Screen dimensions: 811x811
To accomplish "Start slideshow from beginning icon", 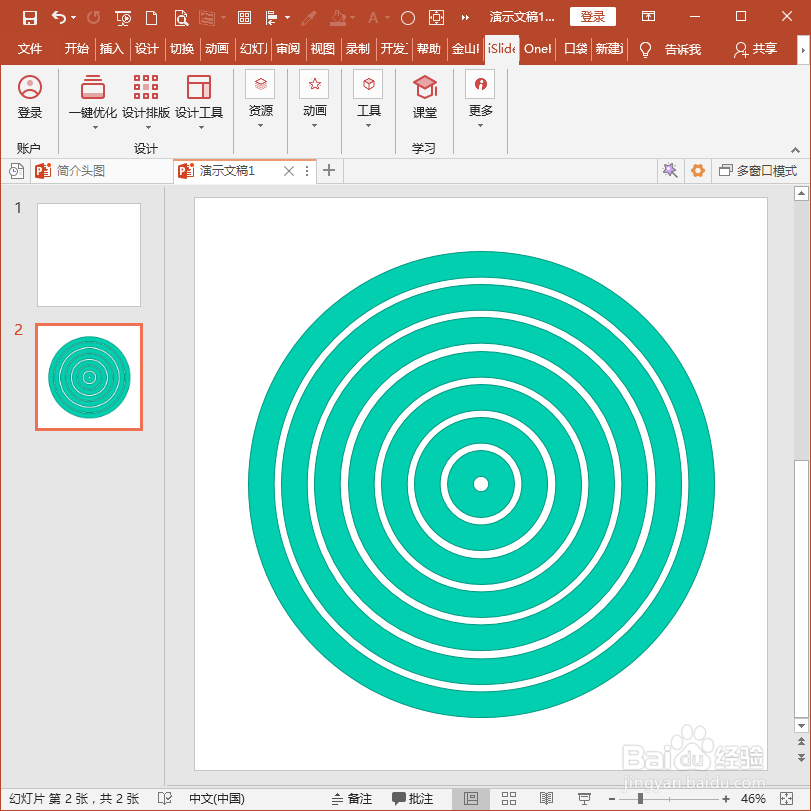I will coord(123,18).
